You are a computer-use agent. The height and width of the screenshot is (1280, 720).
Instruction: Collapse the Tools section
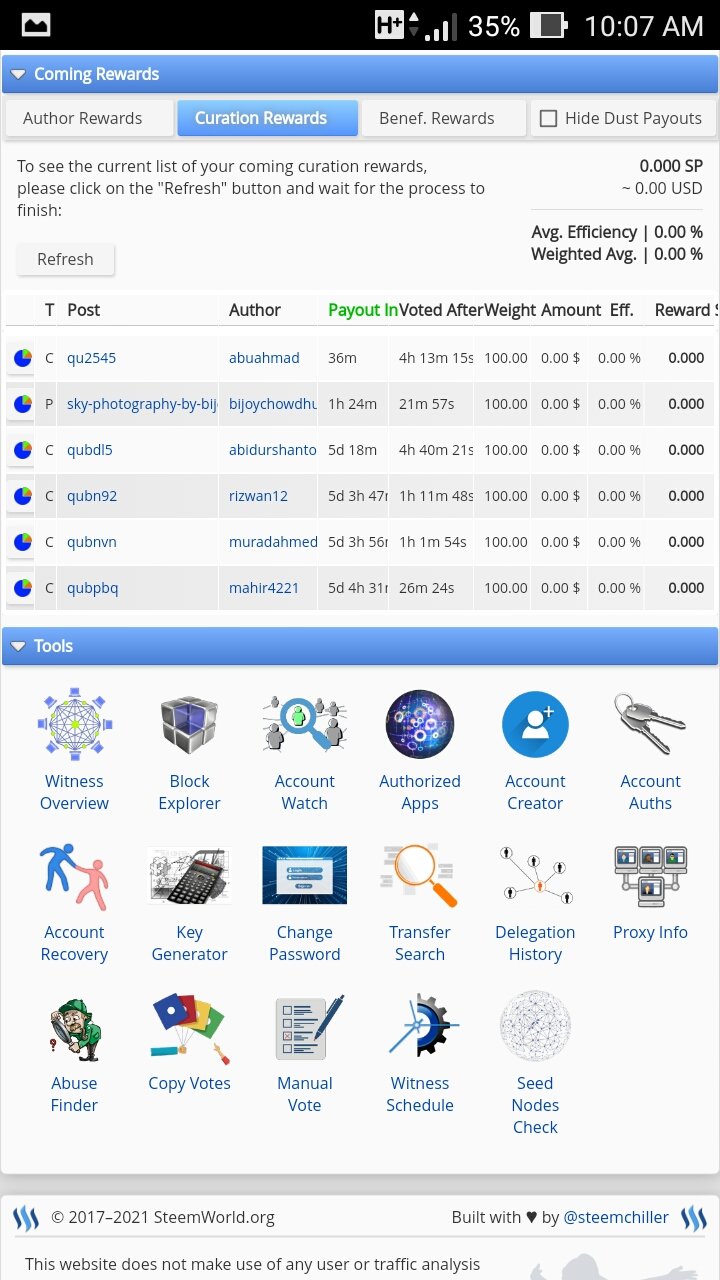pos(18,646)
